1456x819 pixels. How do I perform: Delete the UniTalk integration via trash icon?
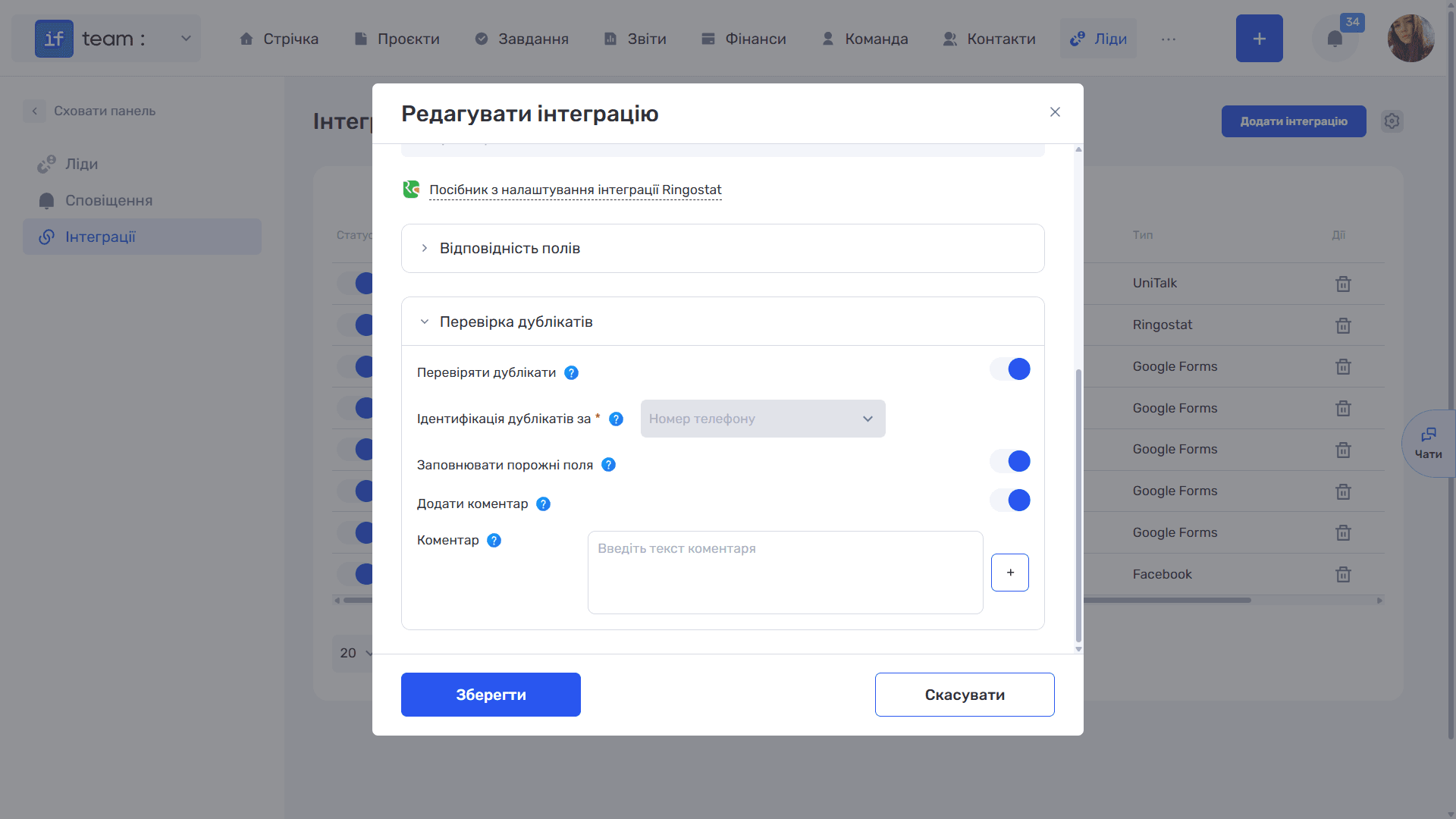(1343, 284)
